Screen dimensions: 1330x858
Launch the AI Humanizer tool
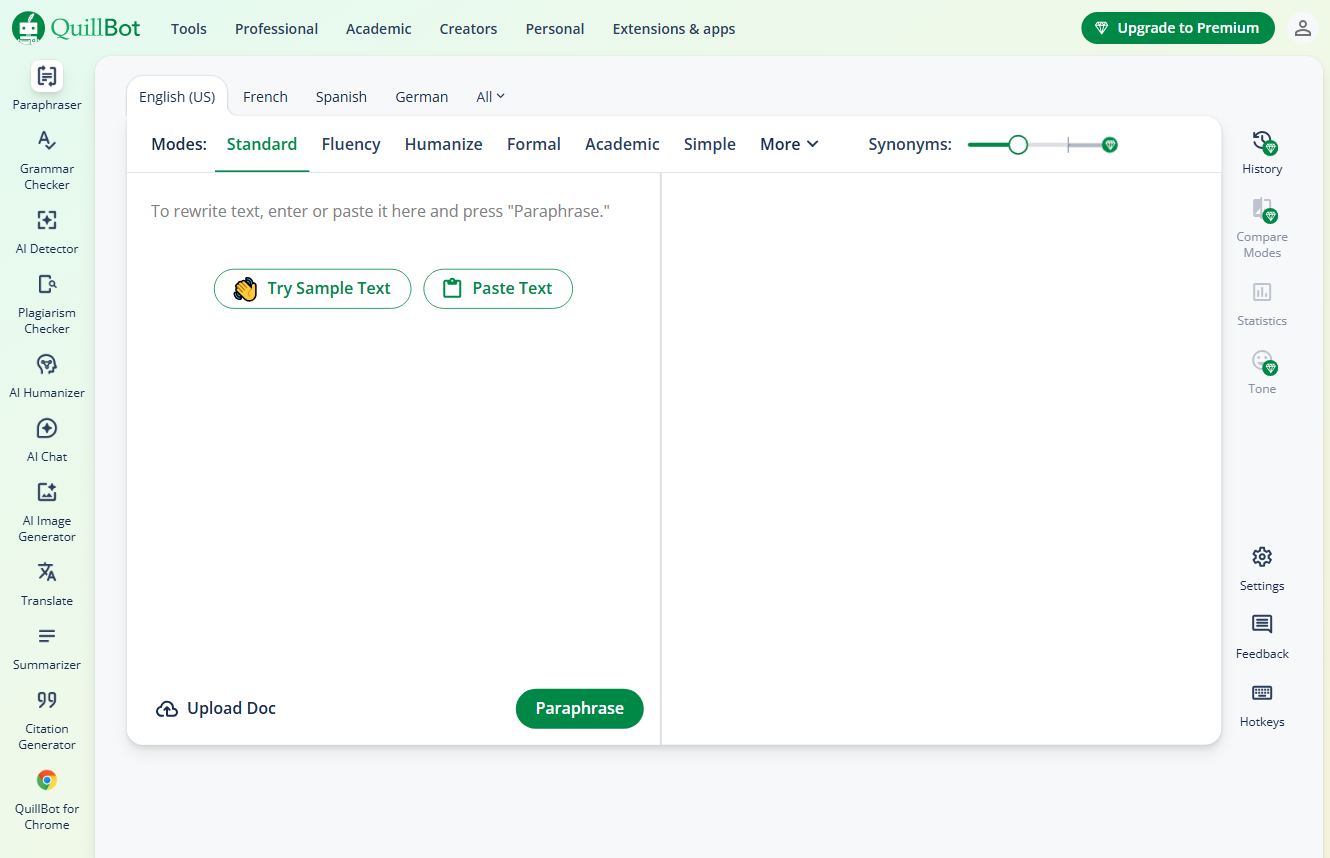point(47,376)
